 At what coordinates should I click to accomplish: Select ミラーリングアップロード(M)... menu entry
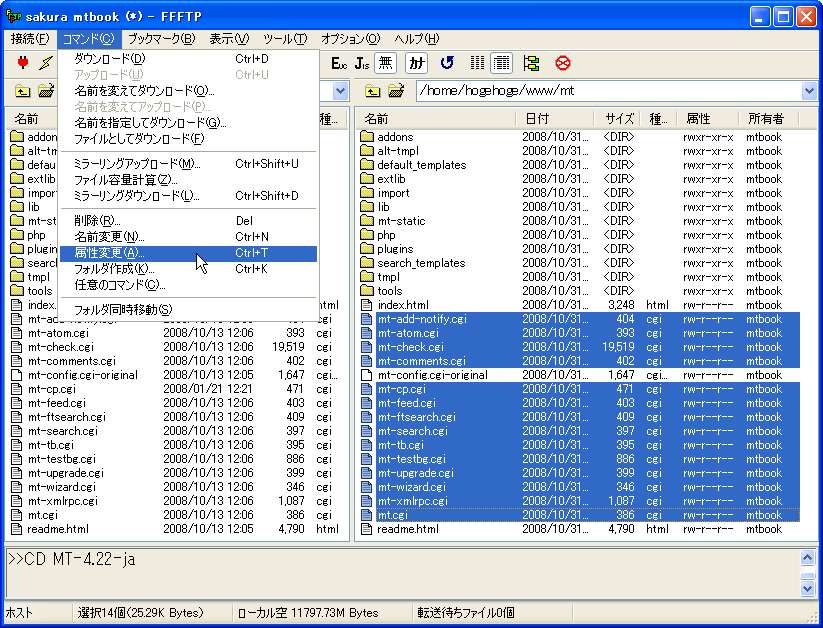188,164
